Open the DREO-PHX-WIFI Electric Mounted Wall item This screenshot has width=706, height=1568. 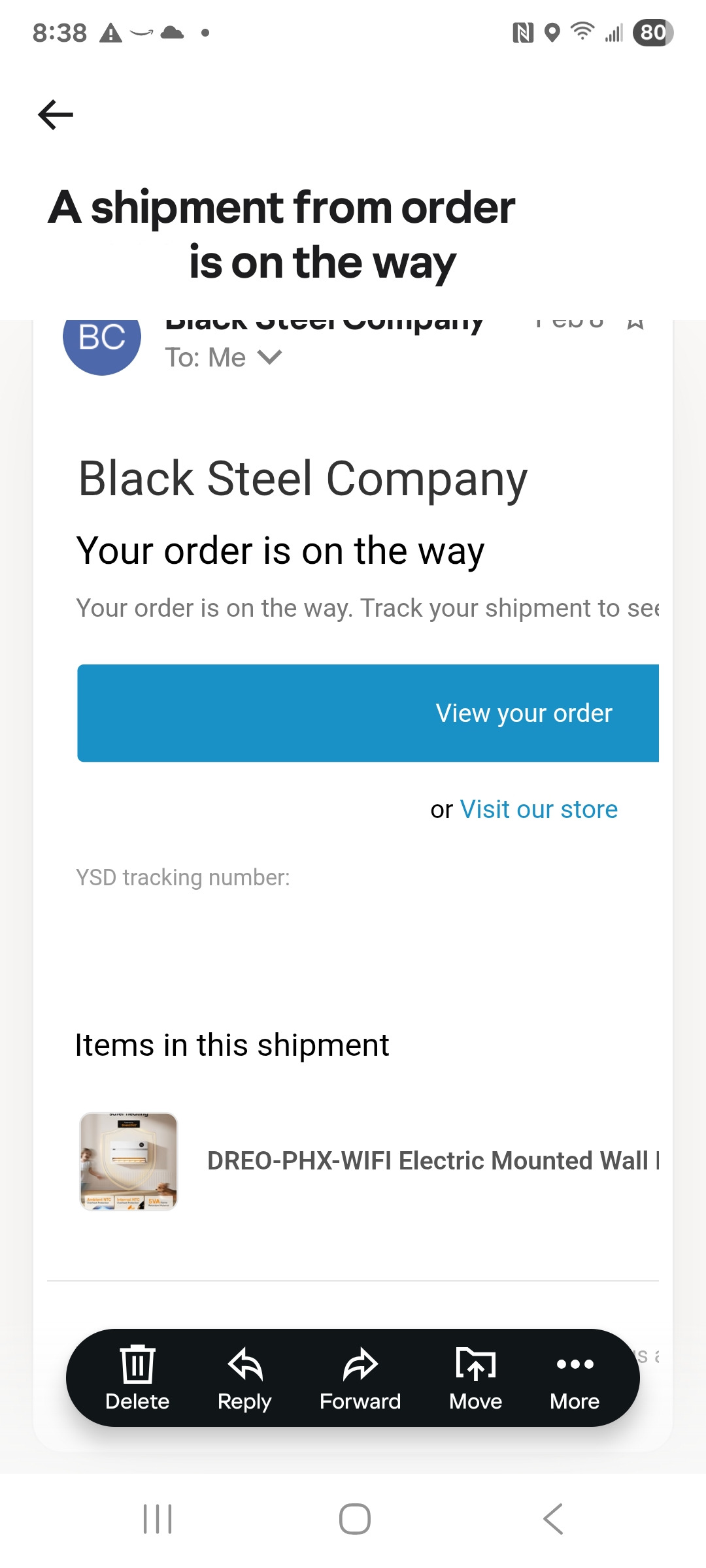pyautogui.click(x=433, y=1161)
